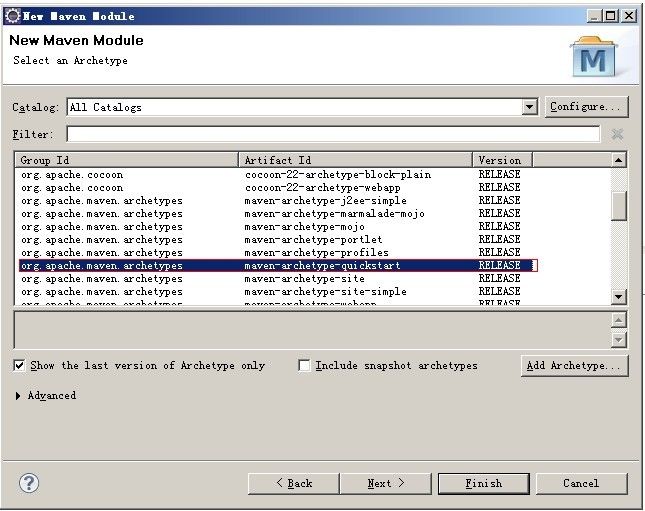Click RELEASE version of maven-archetype-portlet
Viewport: 645px width, 511px height.
pyautogui.click(x=499, y=239)
